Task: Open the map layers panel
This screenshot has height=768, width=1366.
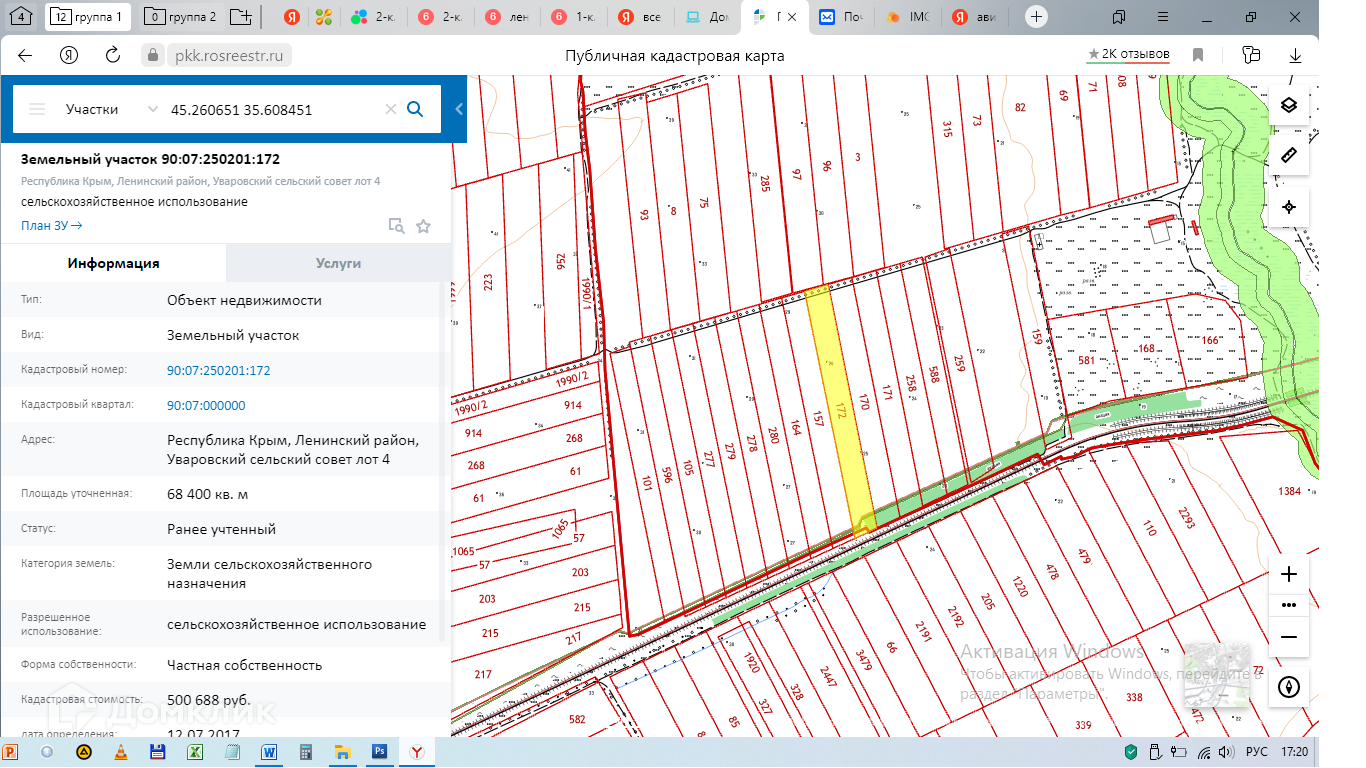Action: tap(1289, 106)
